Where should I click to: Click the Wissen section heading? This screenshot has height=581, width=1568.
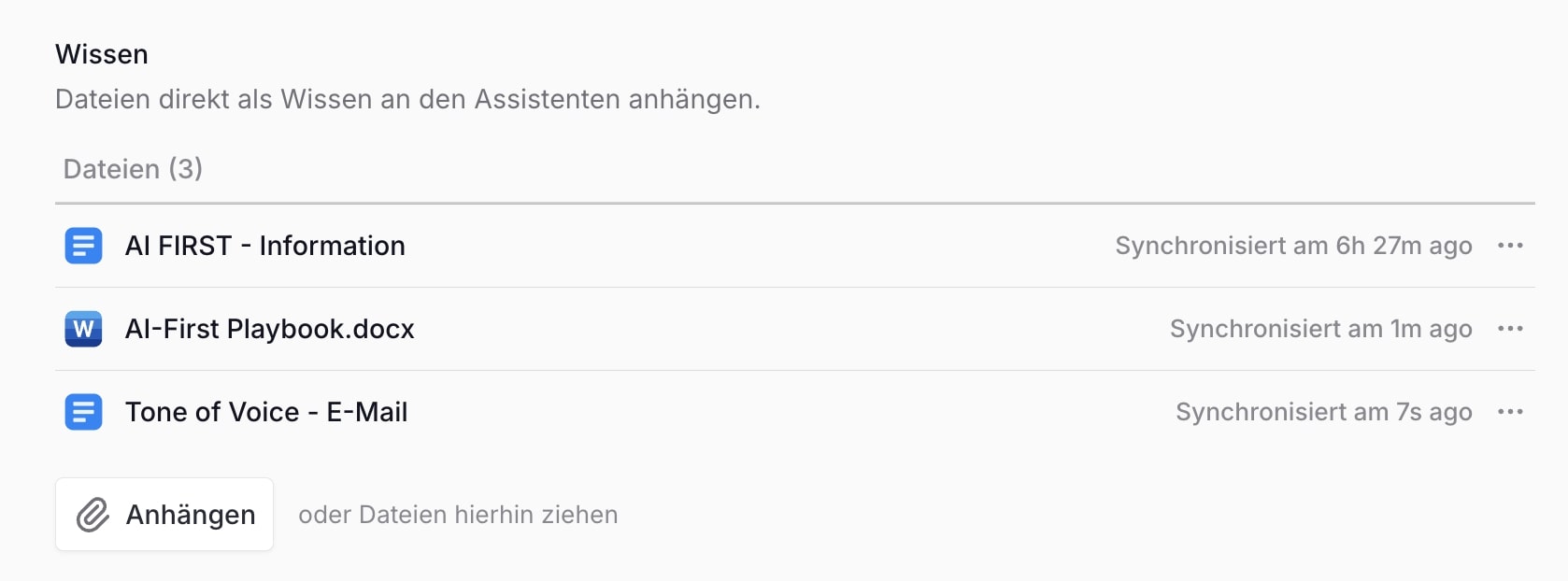[x=102, y=54]
